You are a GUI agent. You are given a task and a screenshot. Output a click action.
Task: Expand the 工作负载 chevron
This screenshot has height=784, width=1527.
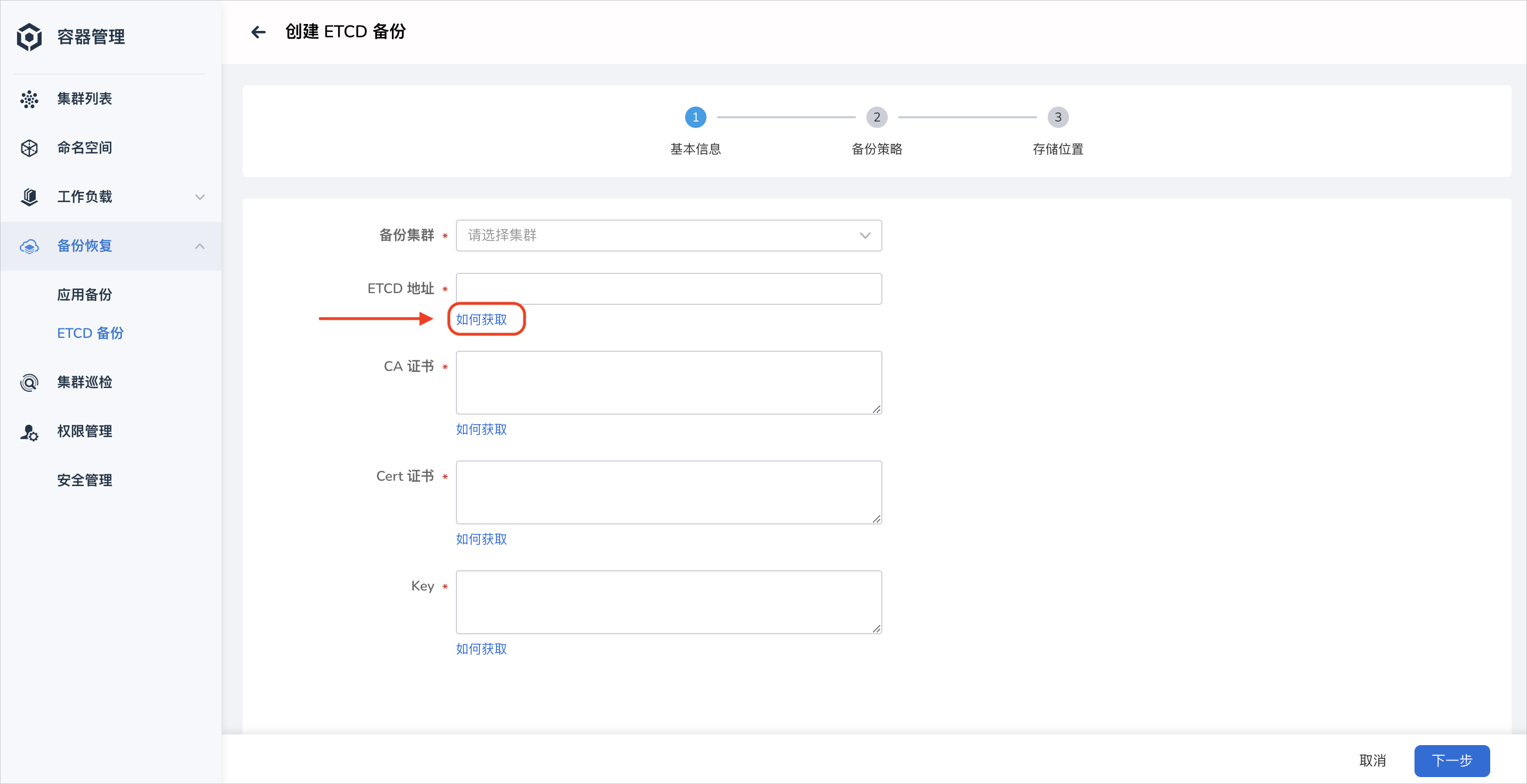pyautogui.click(x=200, y=197)
